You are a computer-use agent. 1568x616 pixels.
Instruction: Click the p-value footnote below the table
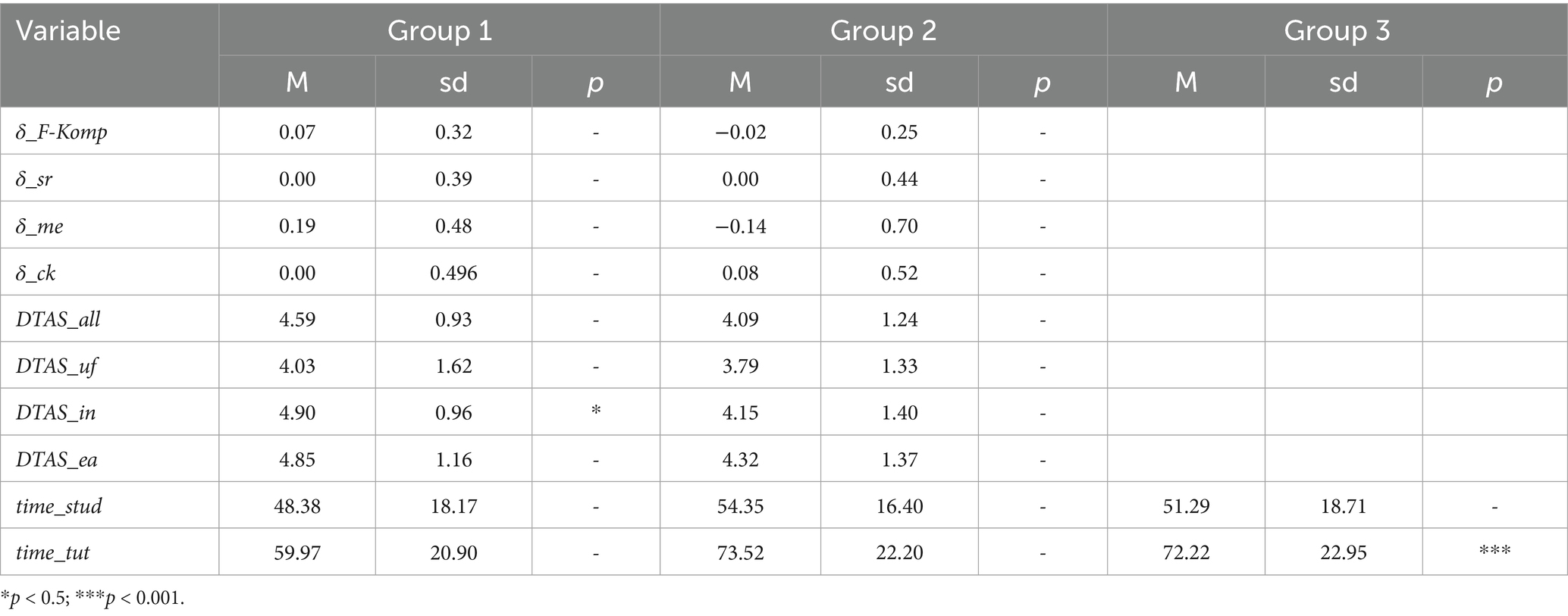click(93, 598)
